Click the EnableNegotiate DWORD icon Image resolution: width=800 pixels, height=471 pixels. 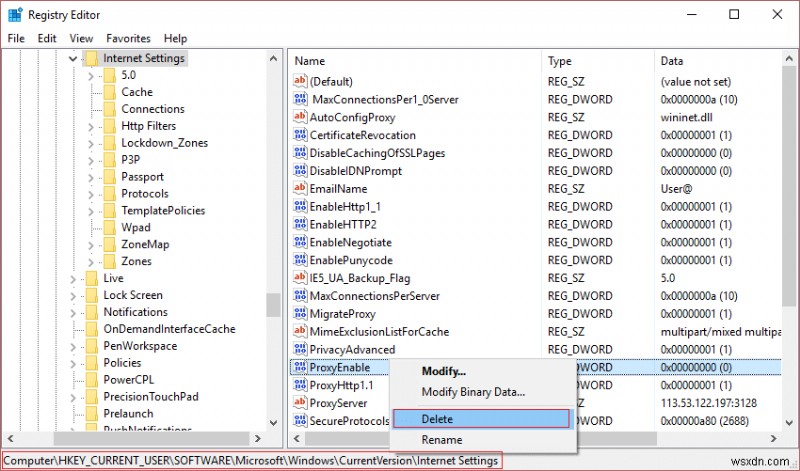point(300,242)
